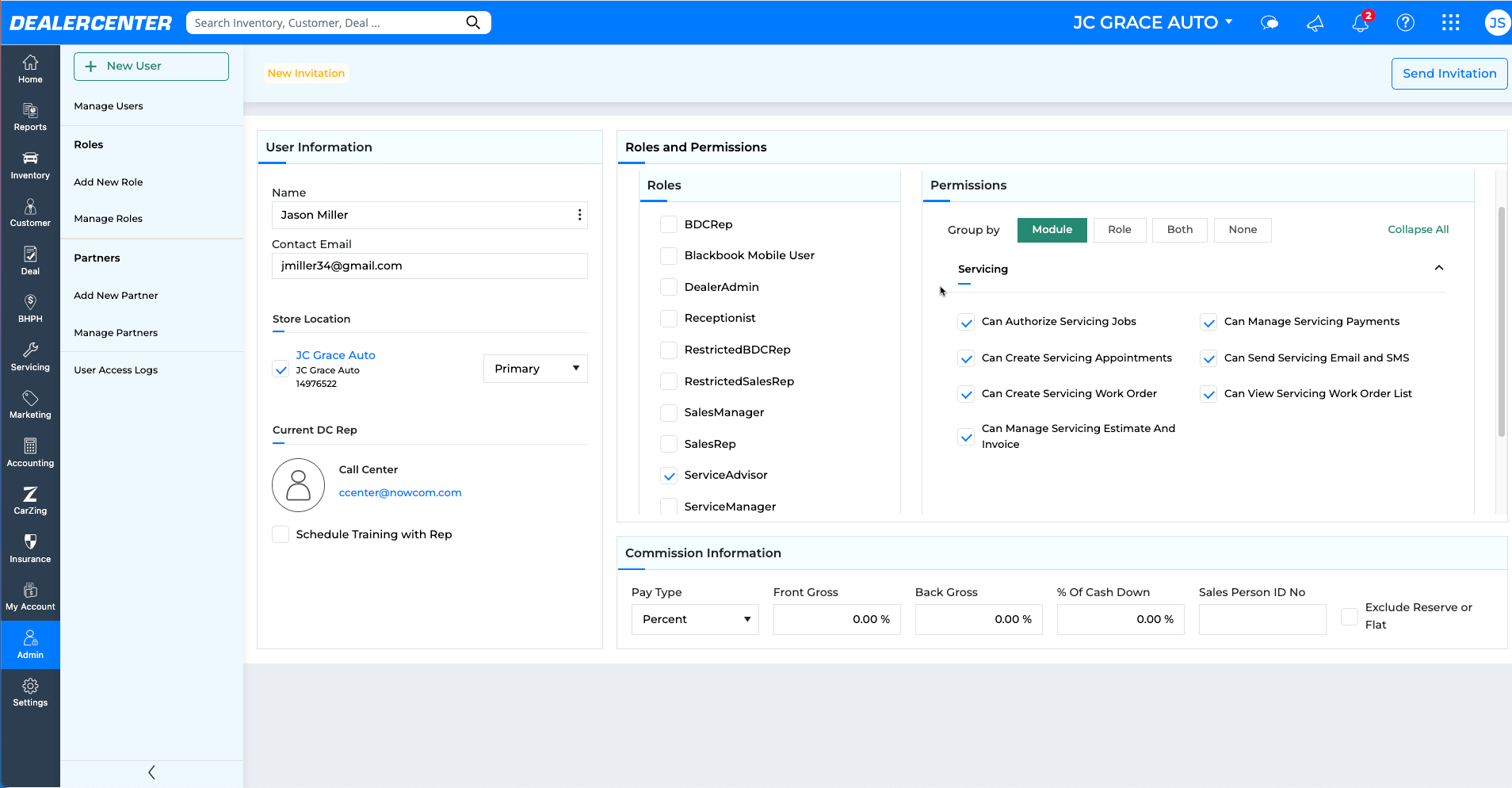Open the chat messages icon in header

tap(1270, 23)
